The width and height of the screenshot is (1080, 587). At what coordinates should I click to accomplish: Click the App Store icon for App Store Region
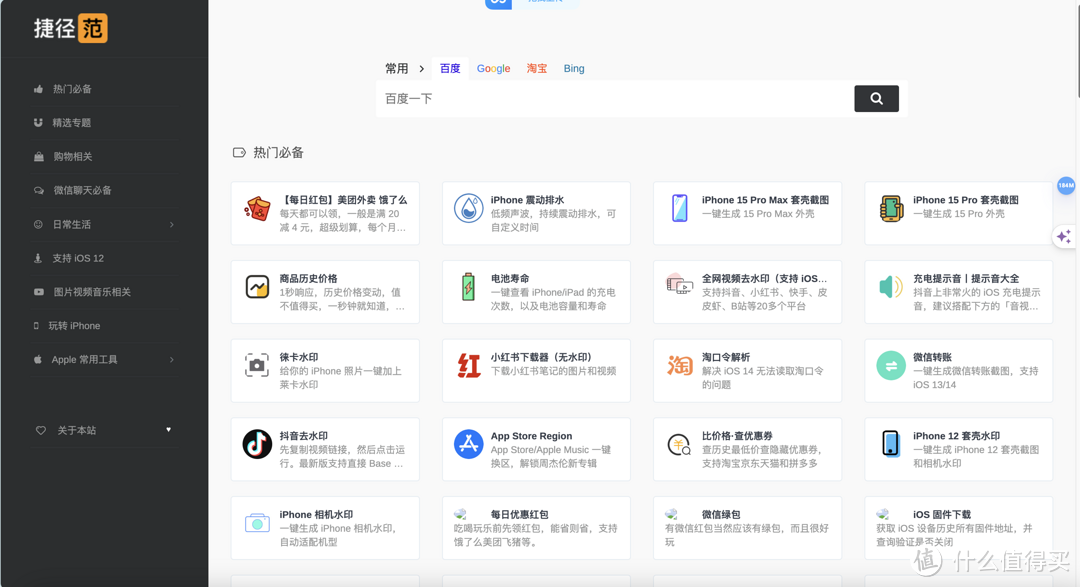(x=468, y=444)
